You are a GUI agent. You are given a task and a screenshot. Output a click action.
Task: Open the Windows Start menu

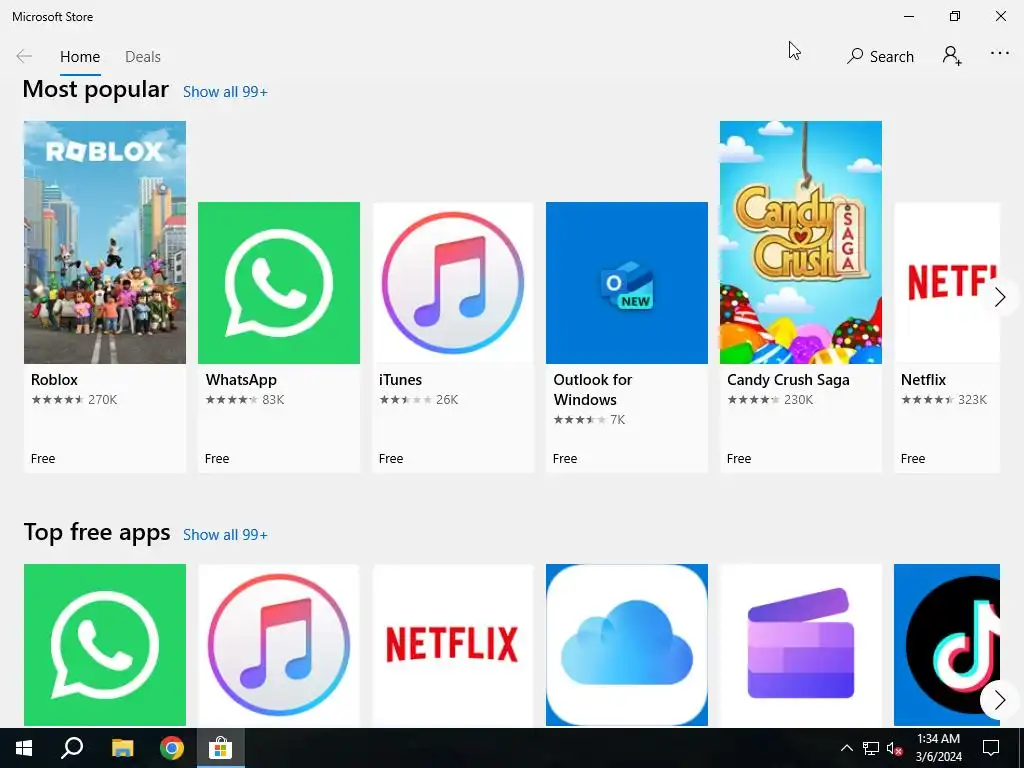click(24, 748)
